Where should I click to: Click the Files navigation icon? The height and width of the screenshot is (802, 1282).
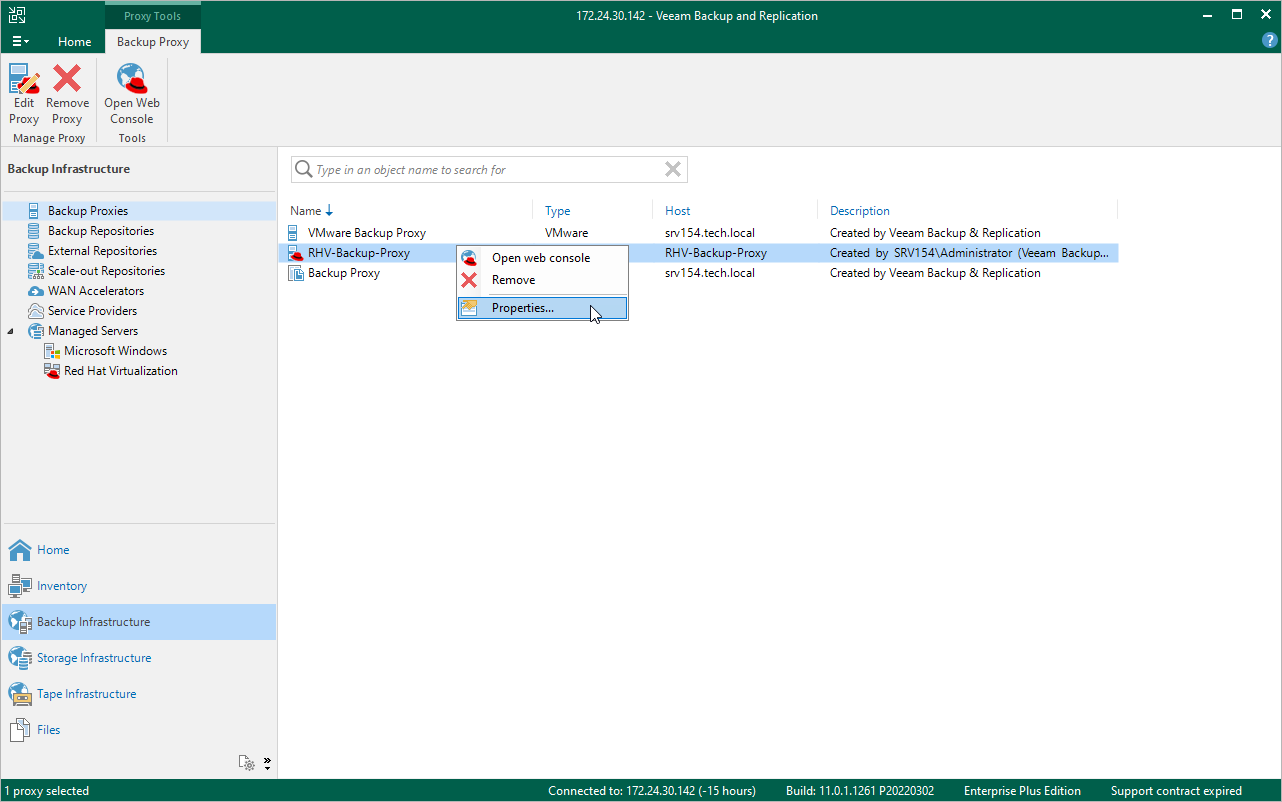20,730
